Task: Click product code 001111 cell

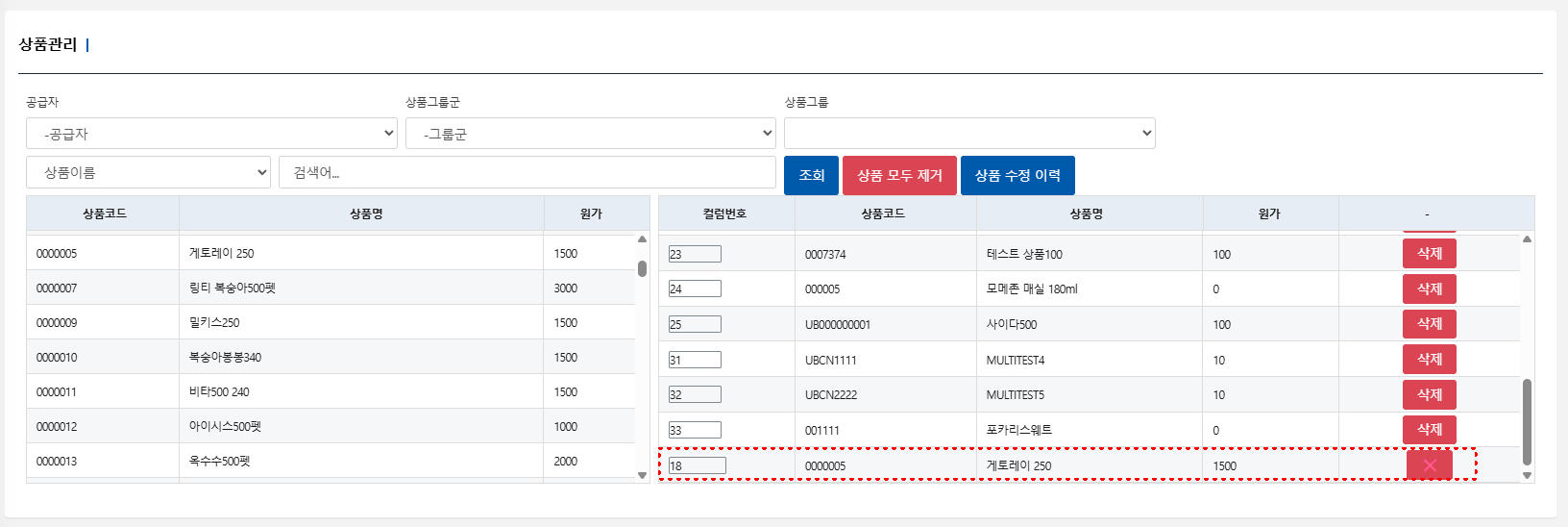Action: (x=886, y=430)
